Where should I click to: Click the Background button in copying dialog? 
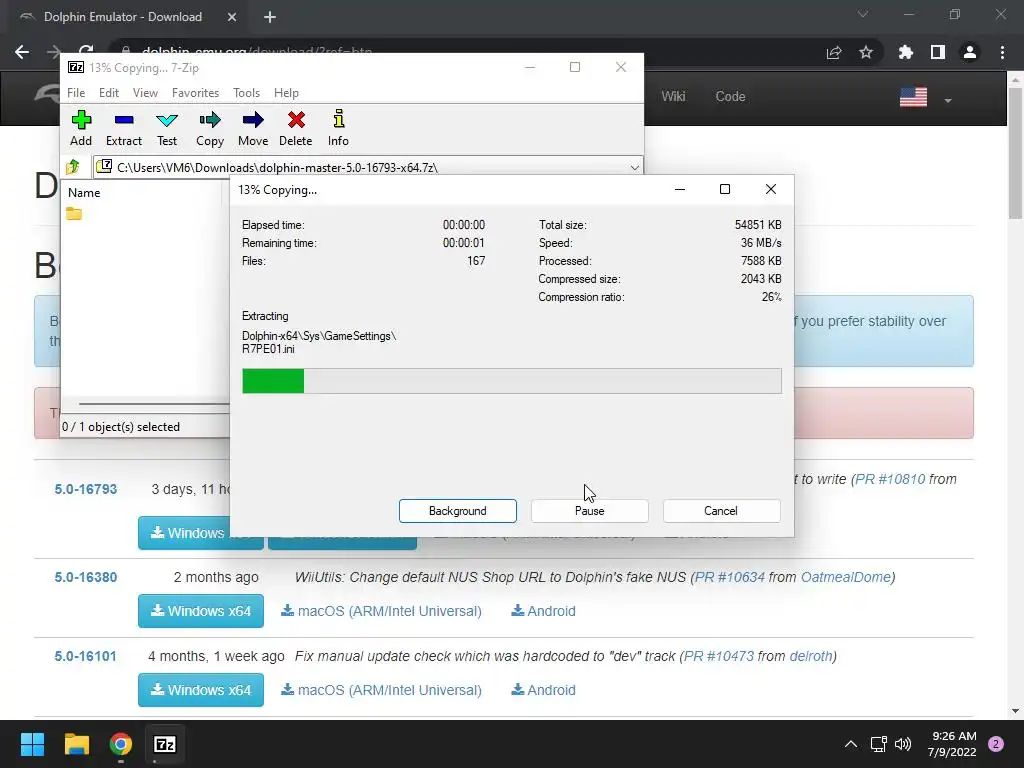458,511
